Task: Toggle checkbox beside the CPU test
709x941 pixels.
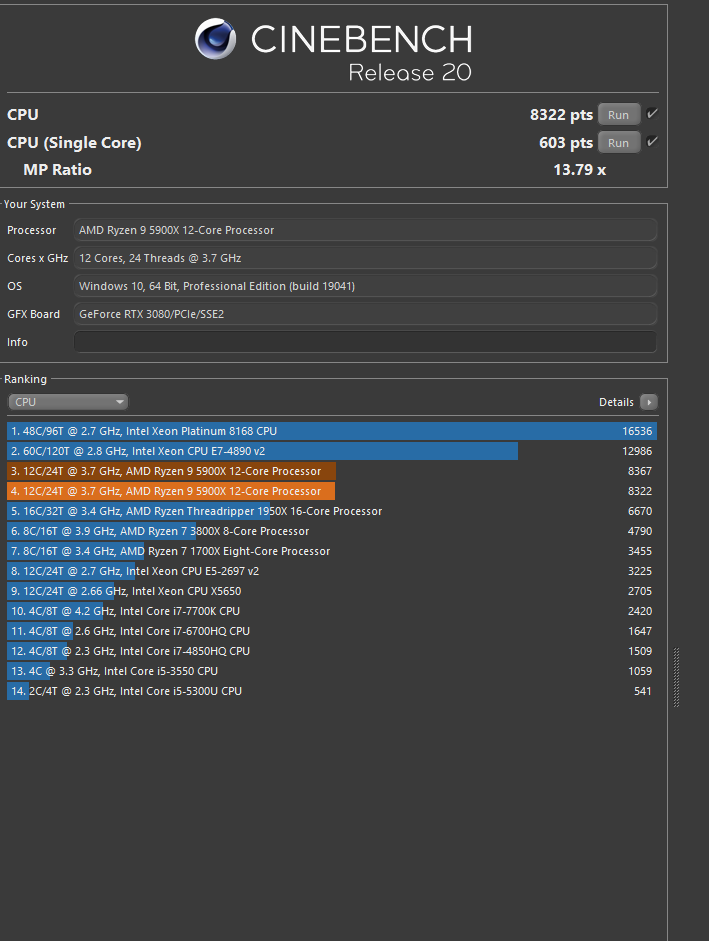Action: 652,113
